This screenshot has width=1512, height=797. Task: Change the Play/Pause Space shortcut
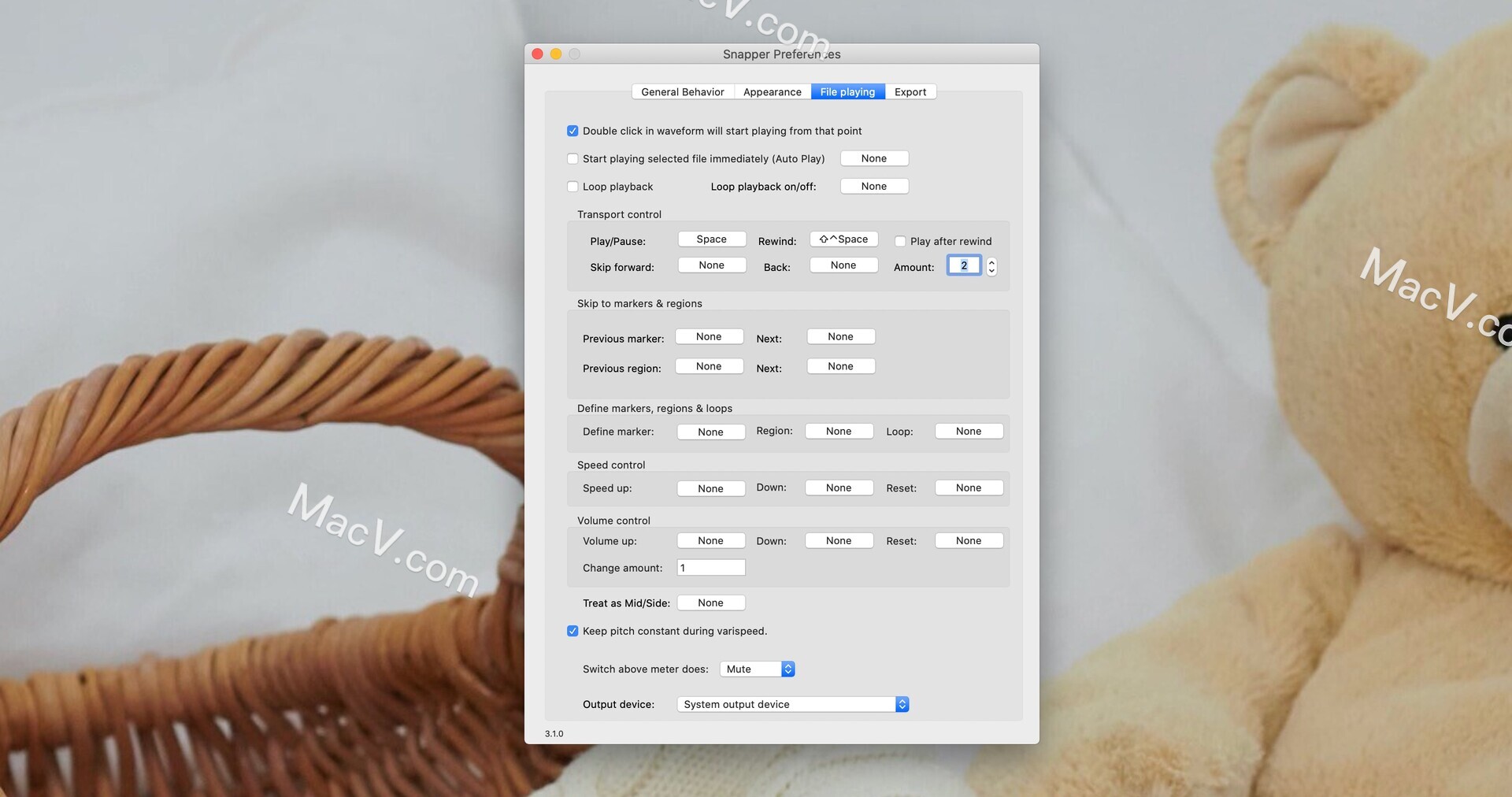click(712, 239)
